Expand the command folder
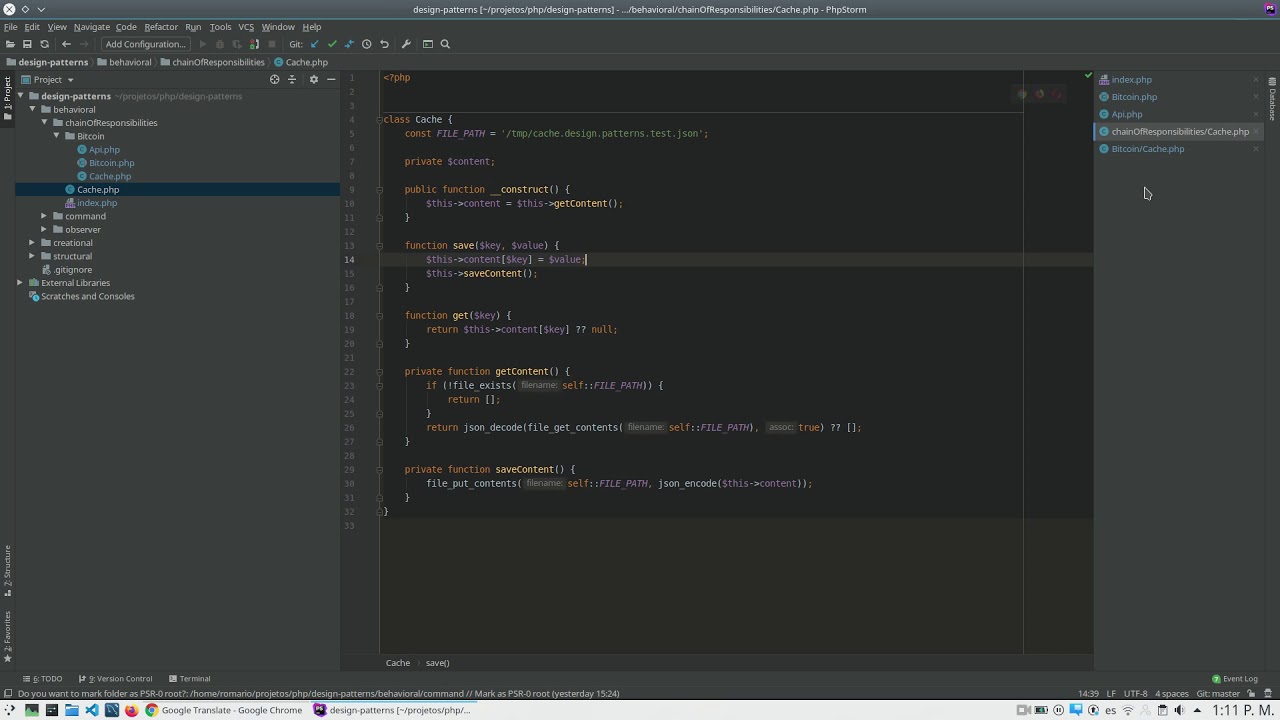The image size is (1280, 720). (x=44, y=216)
